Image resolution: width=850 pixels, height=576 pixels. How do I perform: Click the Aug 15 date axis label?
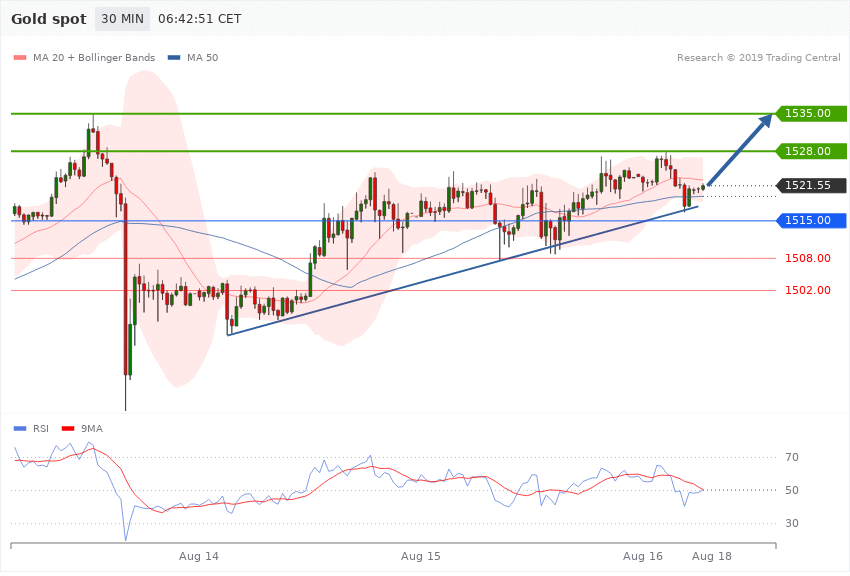[x=421, y=556]
